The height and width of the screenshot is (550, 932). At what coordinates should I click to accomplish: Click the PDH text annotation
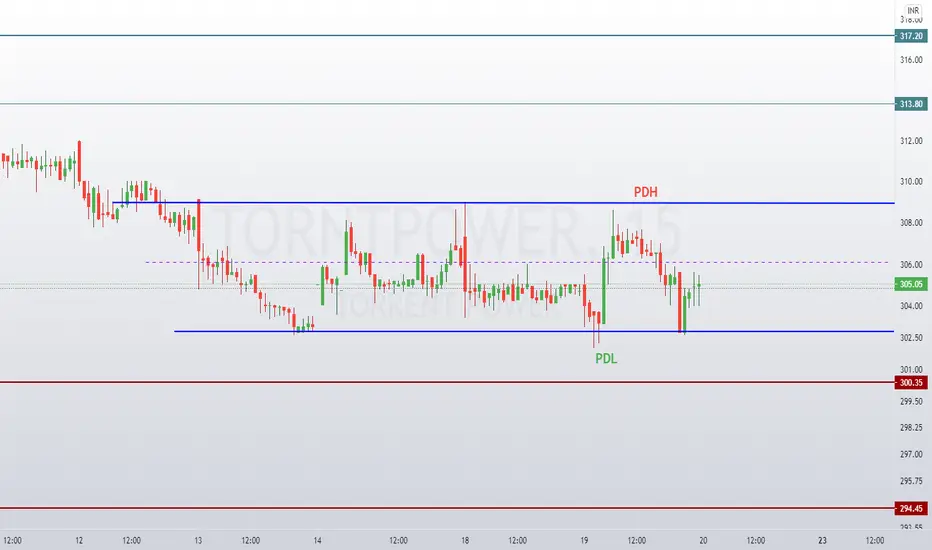tap(646, 192)
